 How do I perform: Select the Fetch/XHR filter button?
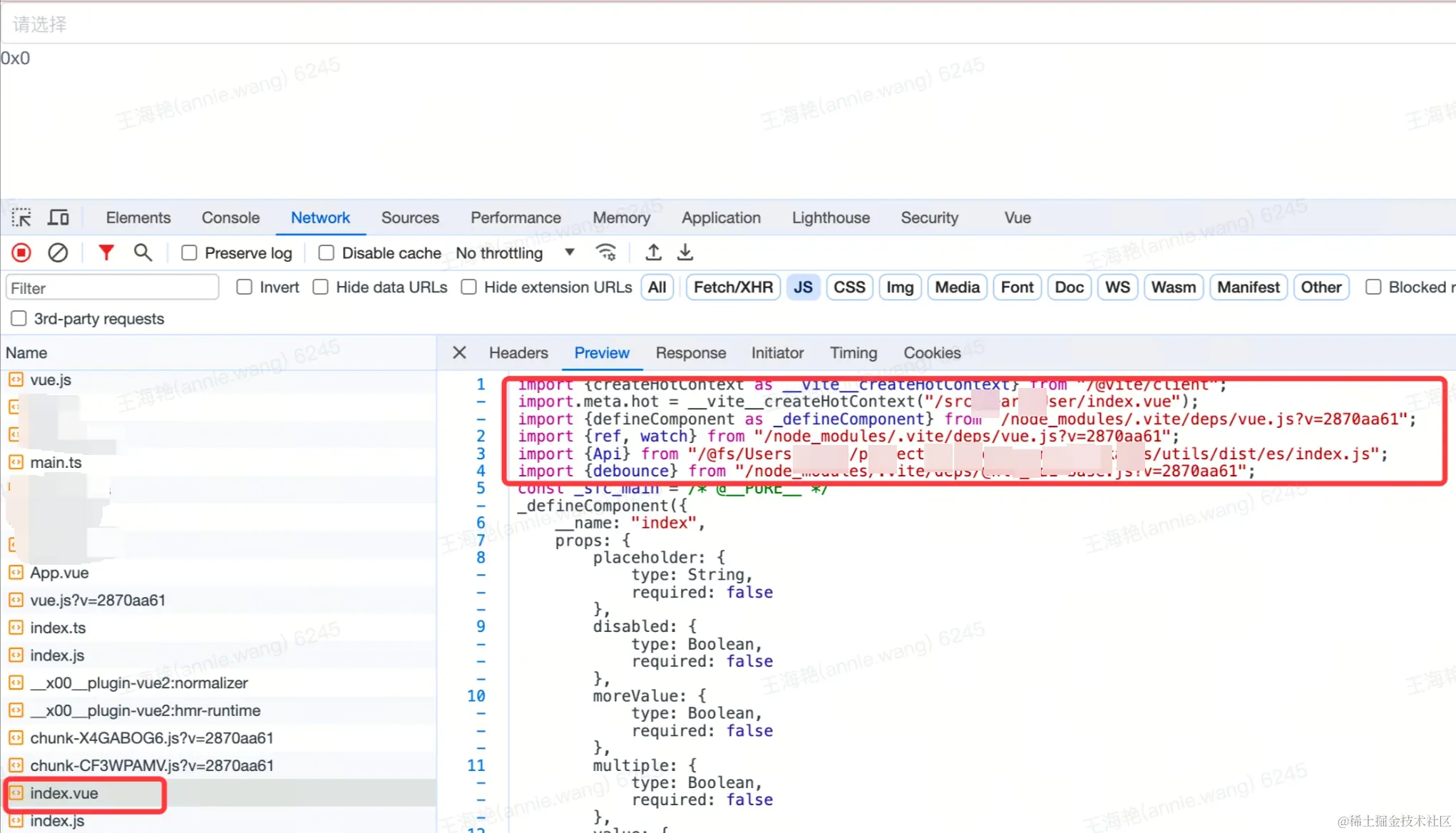[x=733, y=287]
